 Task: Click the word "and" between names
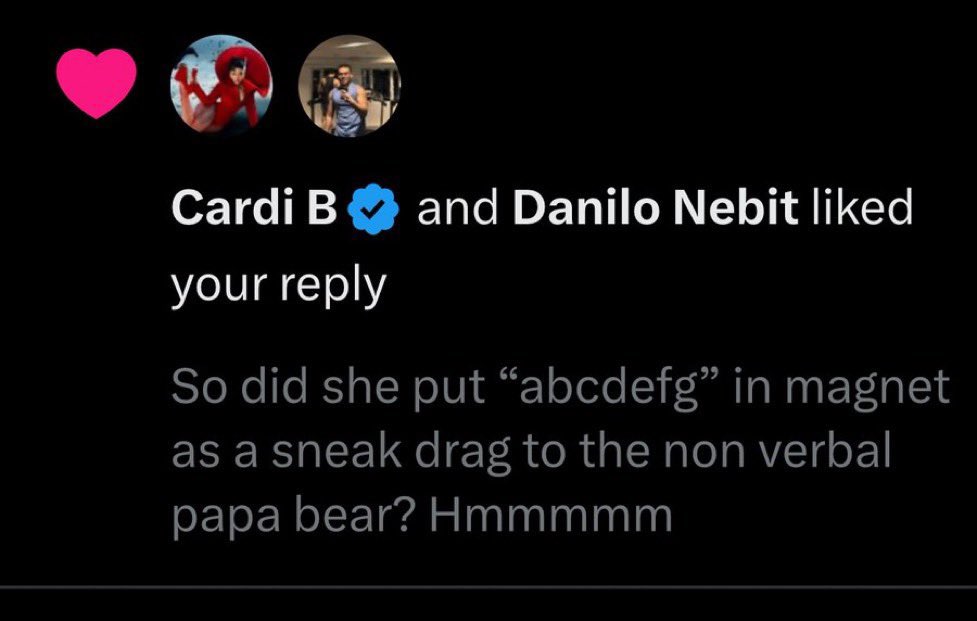(457, 208)
